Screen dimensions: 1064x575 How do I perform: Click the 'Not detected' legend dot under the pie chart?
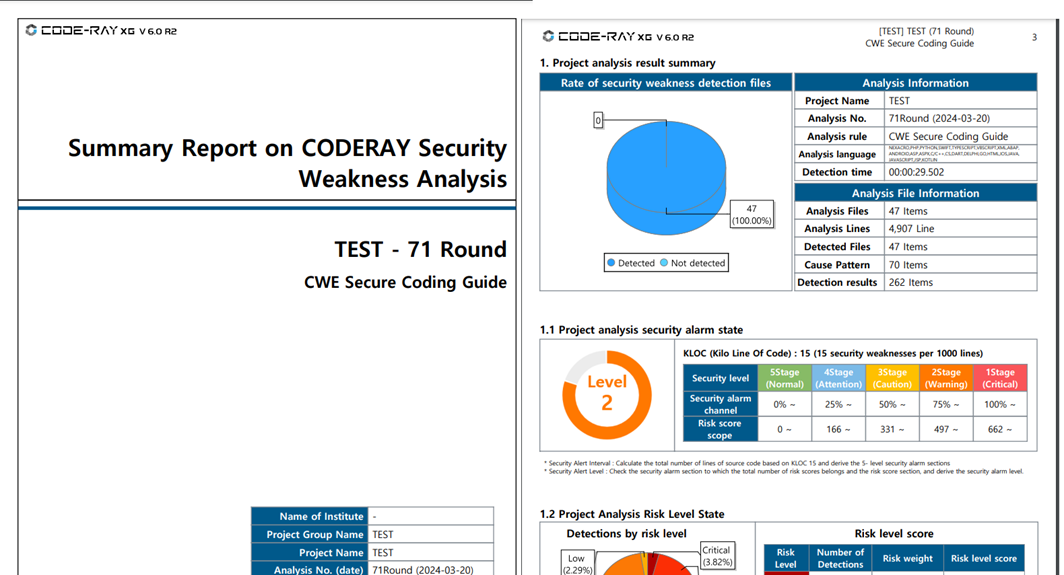coord(664,263)
